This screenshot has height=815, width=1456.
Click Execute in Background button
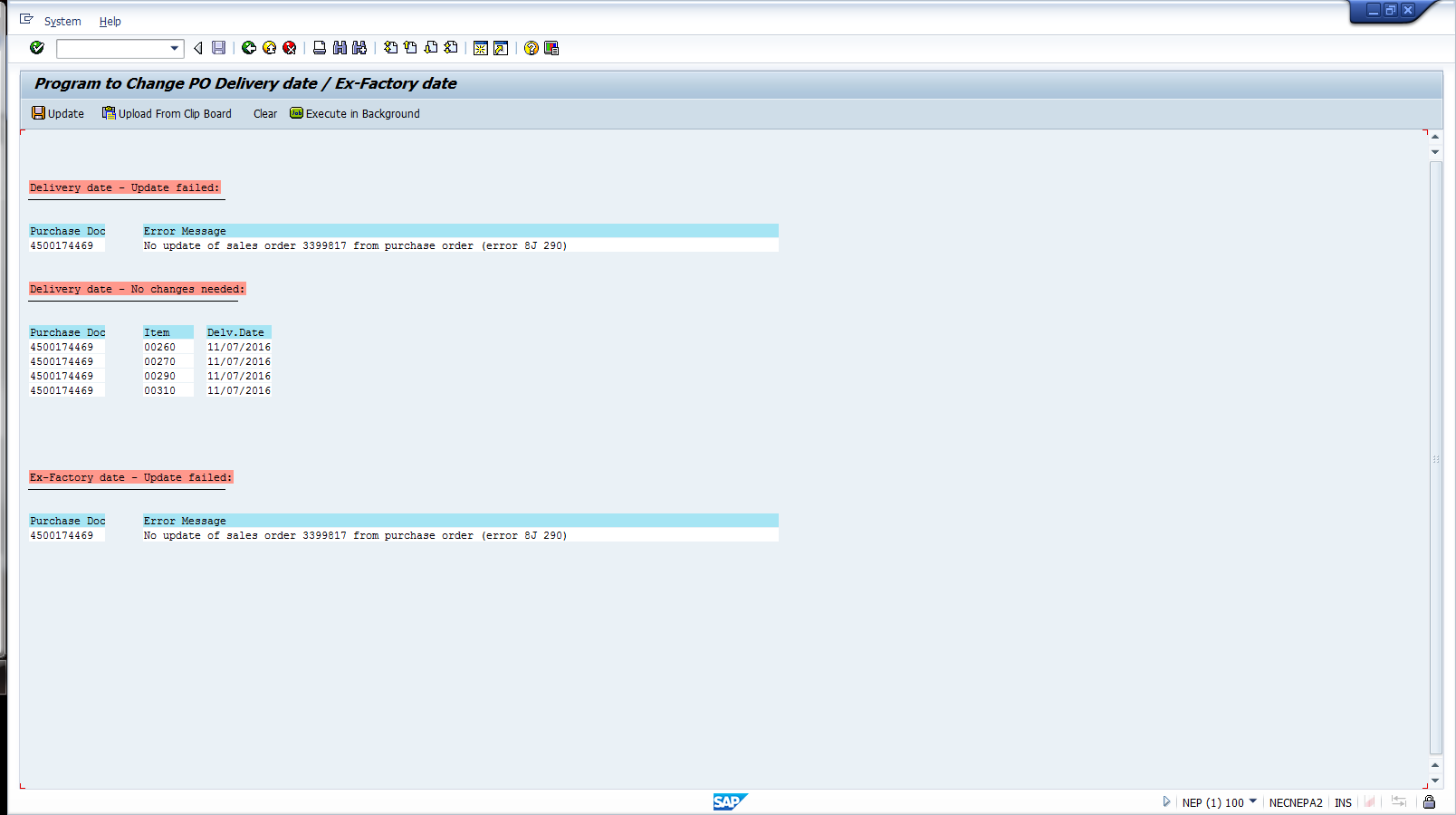(x=355, y=113)
